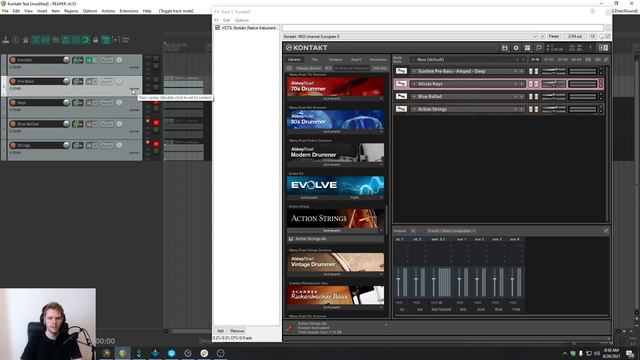The width and height of the screenshot is (640, 360).
Task: Click Action Strings library thumbnail
Action: coord(336,218)
